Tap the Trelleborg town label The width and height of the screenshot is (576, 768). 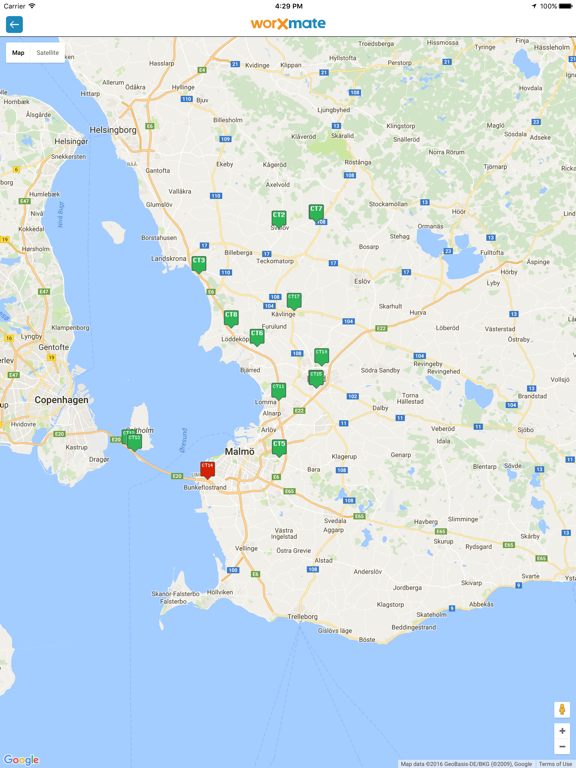point(302,617)
